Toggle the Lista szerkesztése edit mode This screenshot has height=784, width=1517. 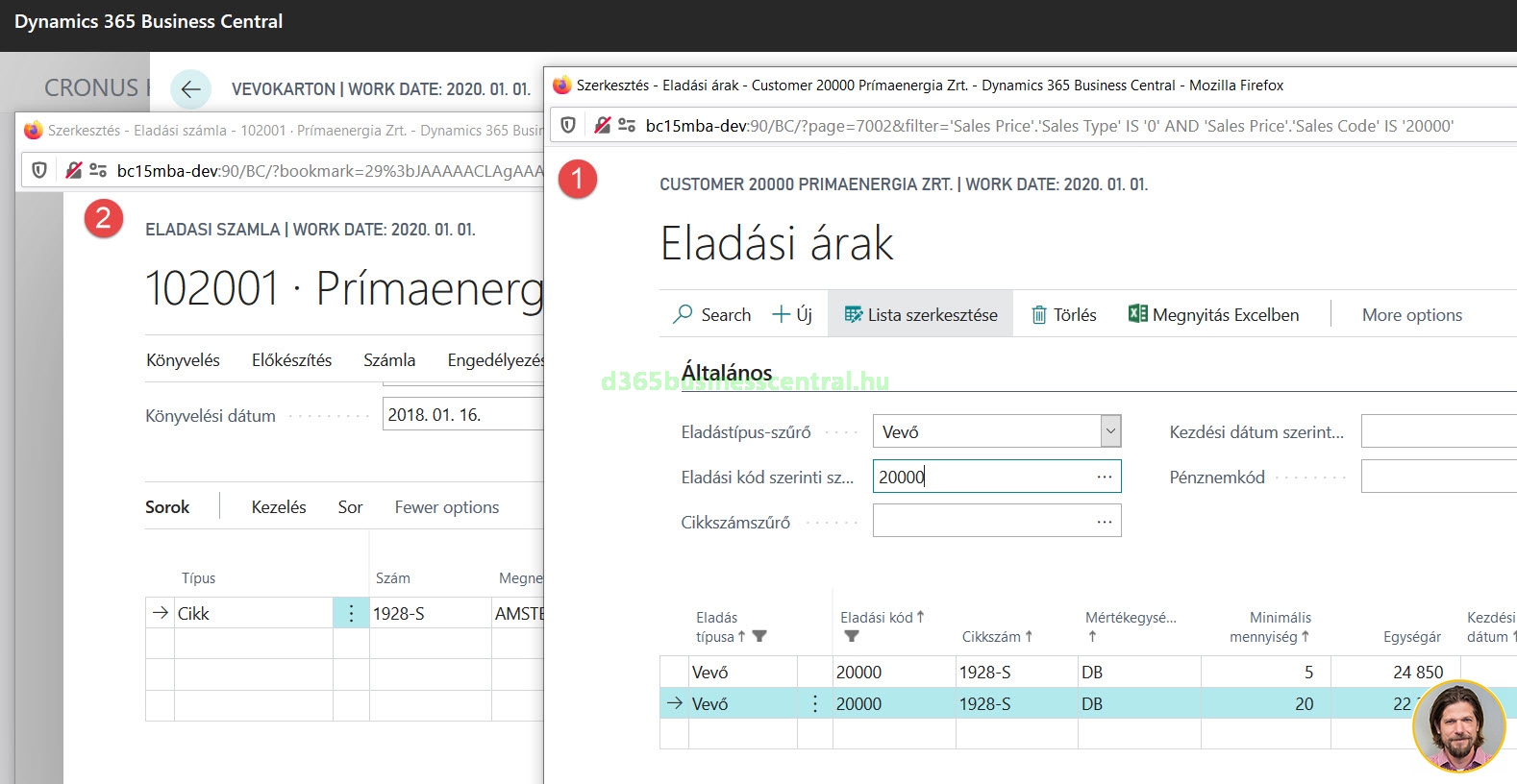coord(920,314)
